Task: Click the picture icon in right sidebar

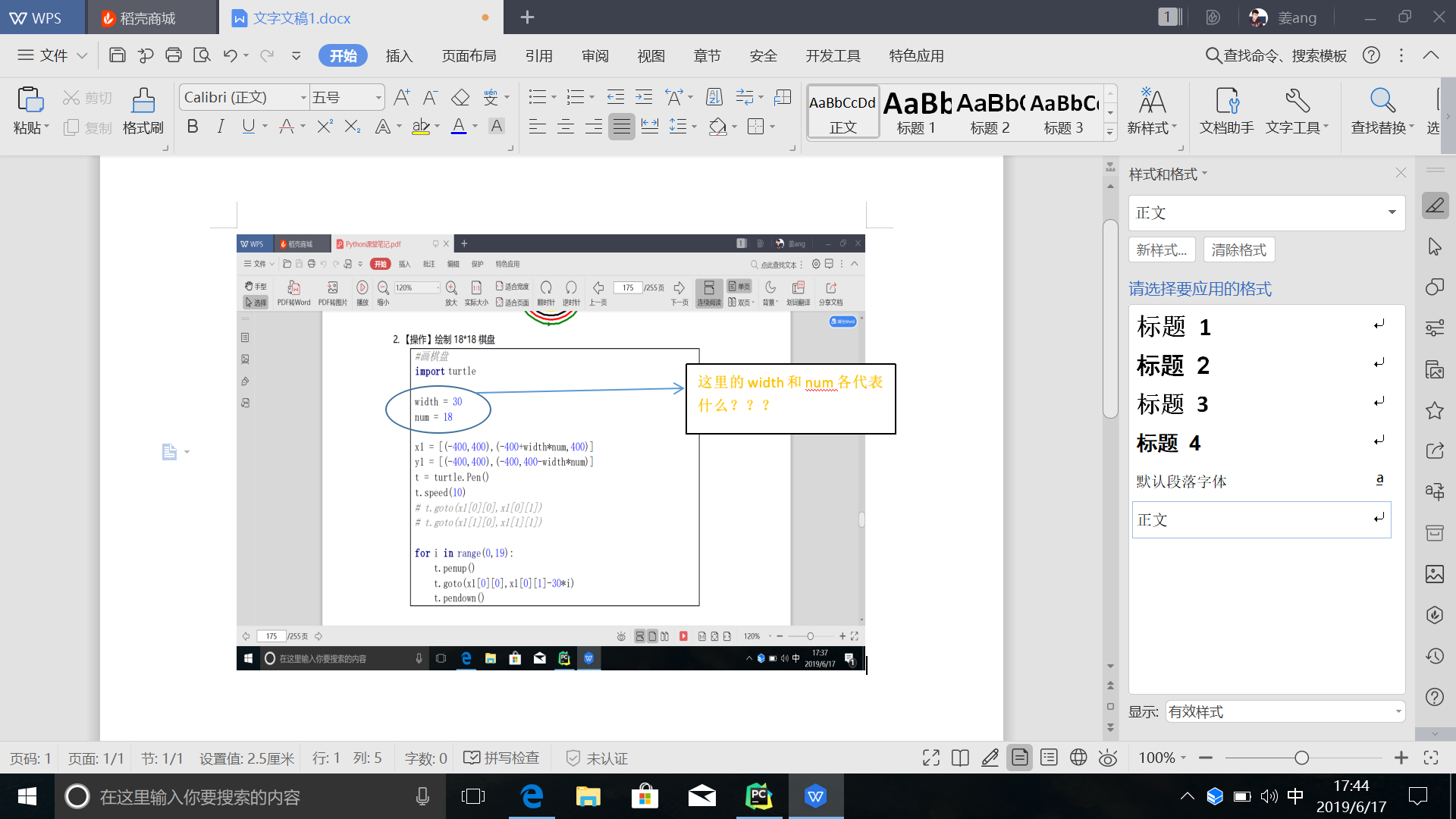Action: pyautogui.click(x=1435, y=574)
